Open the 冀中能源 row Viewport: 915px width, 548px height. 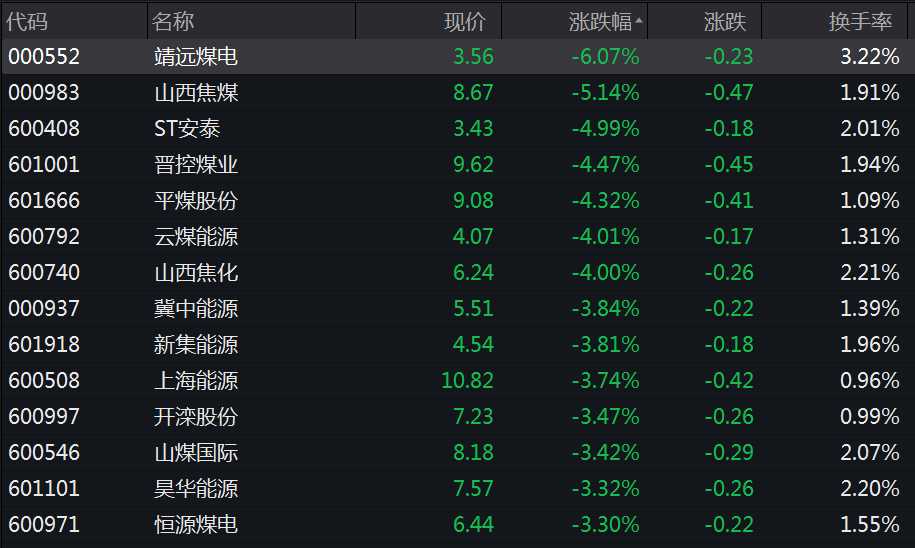click(458, 309)
